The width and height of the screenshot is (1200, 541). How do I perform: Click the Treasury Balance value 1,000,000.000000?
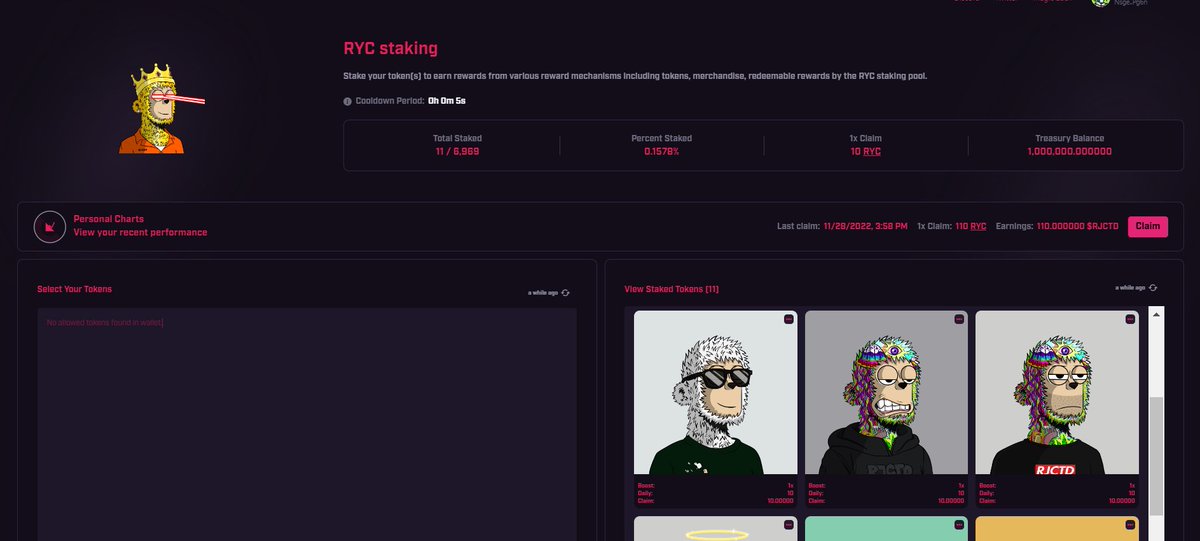(x=1069, y=151)
